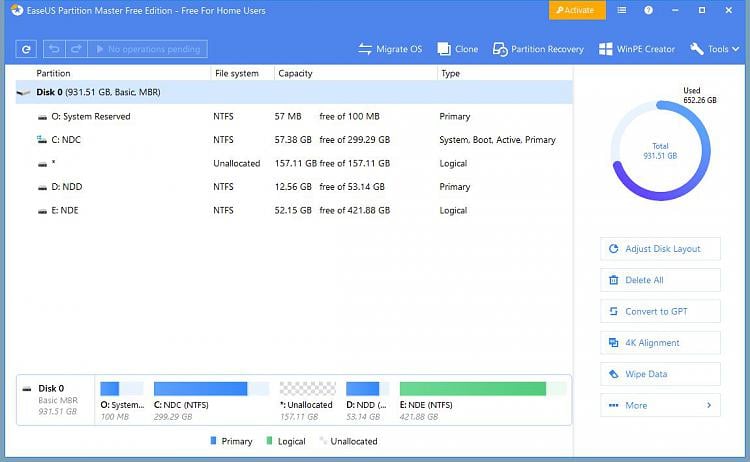
Task: Click the Partition column header
Action: pos(53,73)
